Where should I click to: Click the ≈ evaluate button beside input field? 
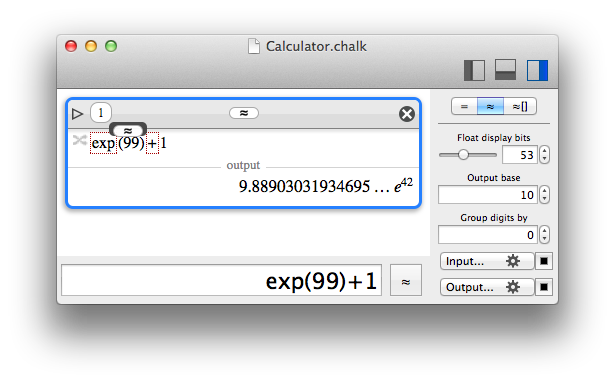pos(406,280)
